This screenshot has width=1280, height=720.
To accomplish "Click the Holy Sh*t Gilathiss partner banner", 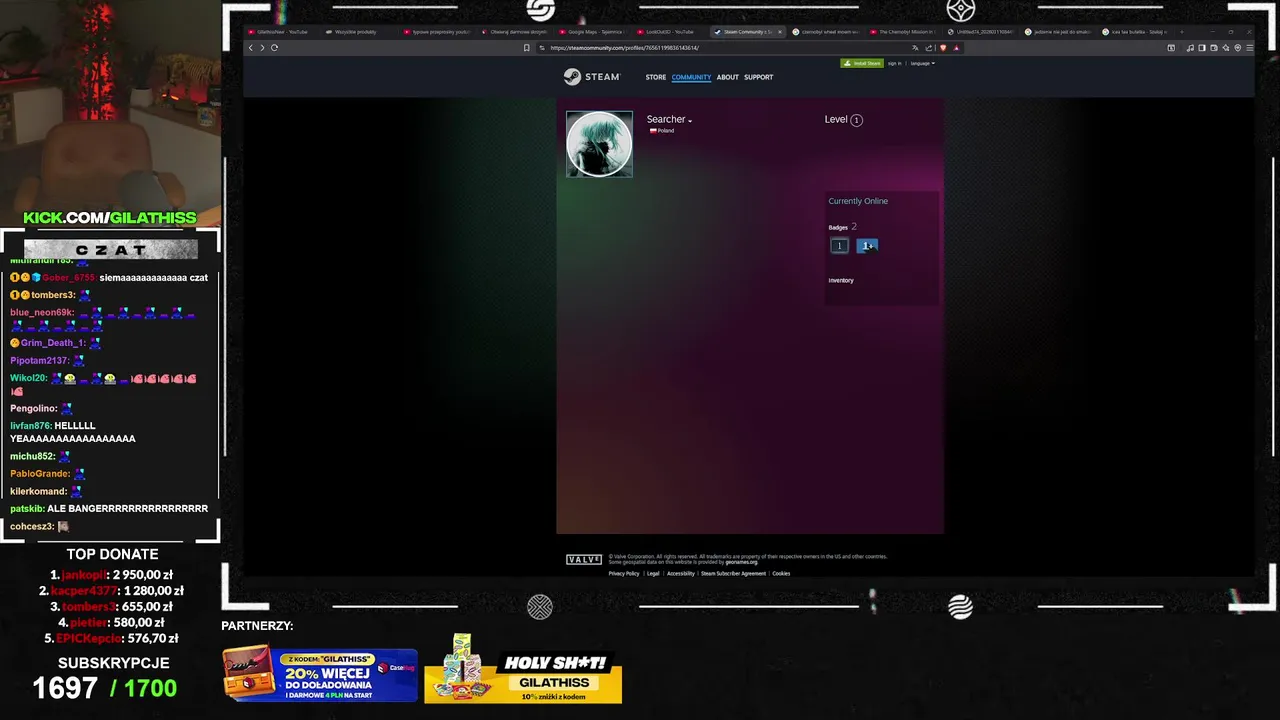I will click(523, 670).
